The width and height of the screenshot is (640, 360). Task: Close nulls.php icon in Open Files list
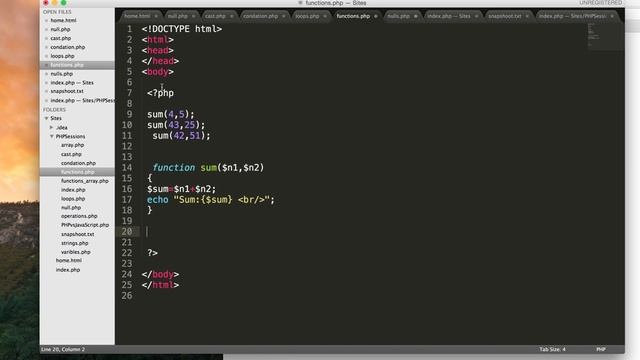pos(46,74)
